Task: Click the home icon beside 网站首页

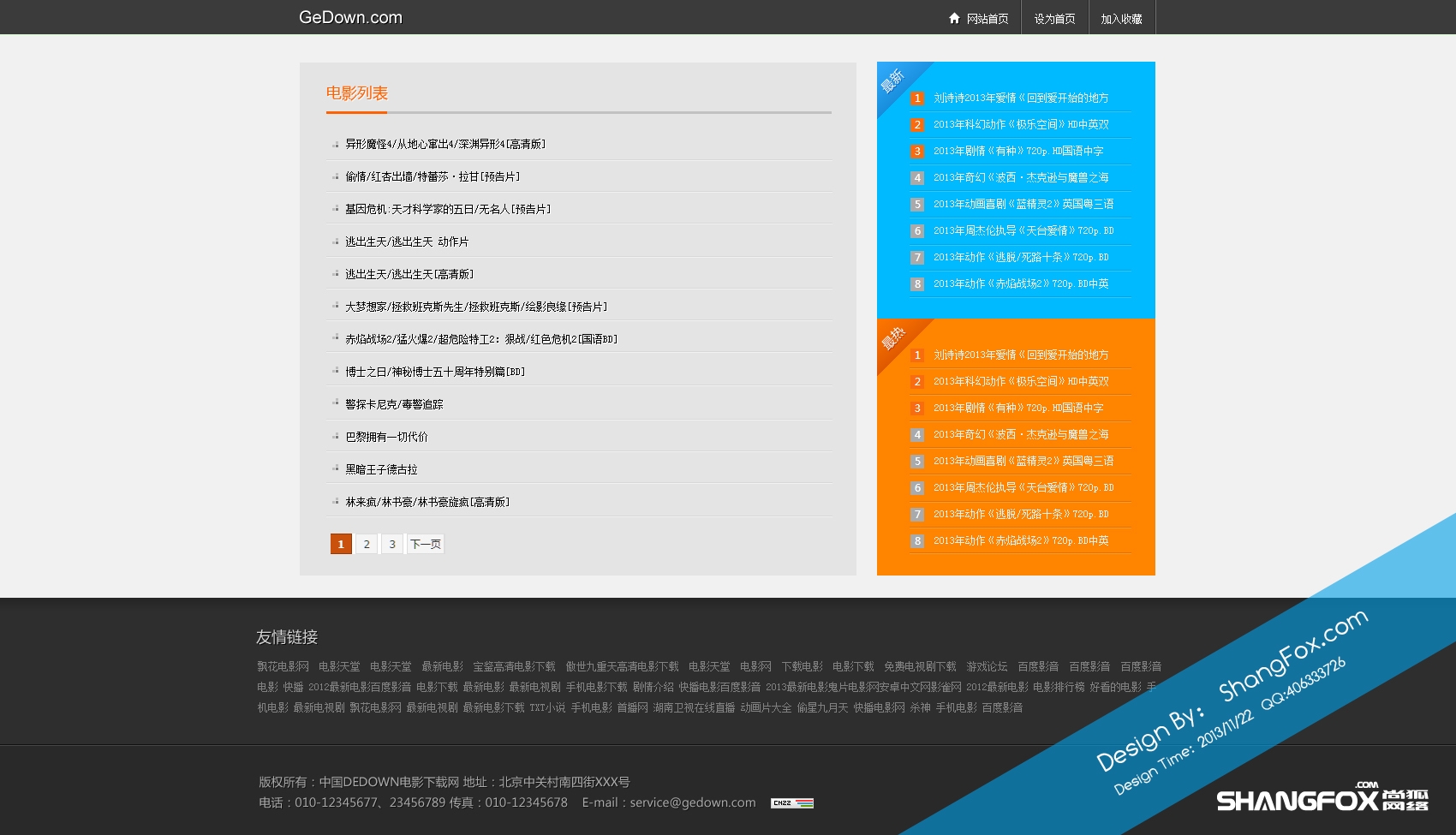Action: point(954,18)
